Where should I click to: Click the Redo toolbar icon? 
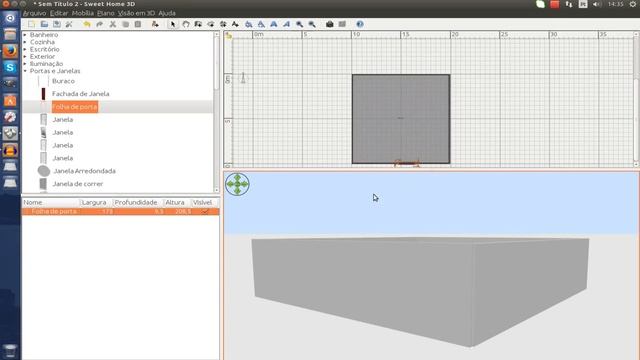coord(100,24)
